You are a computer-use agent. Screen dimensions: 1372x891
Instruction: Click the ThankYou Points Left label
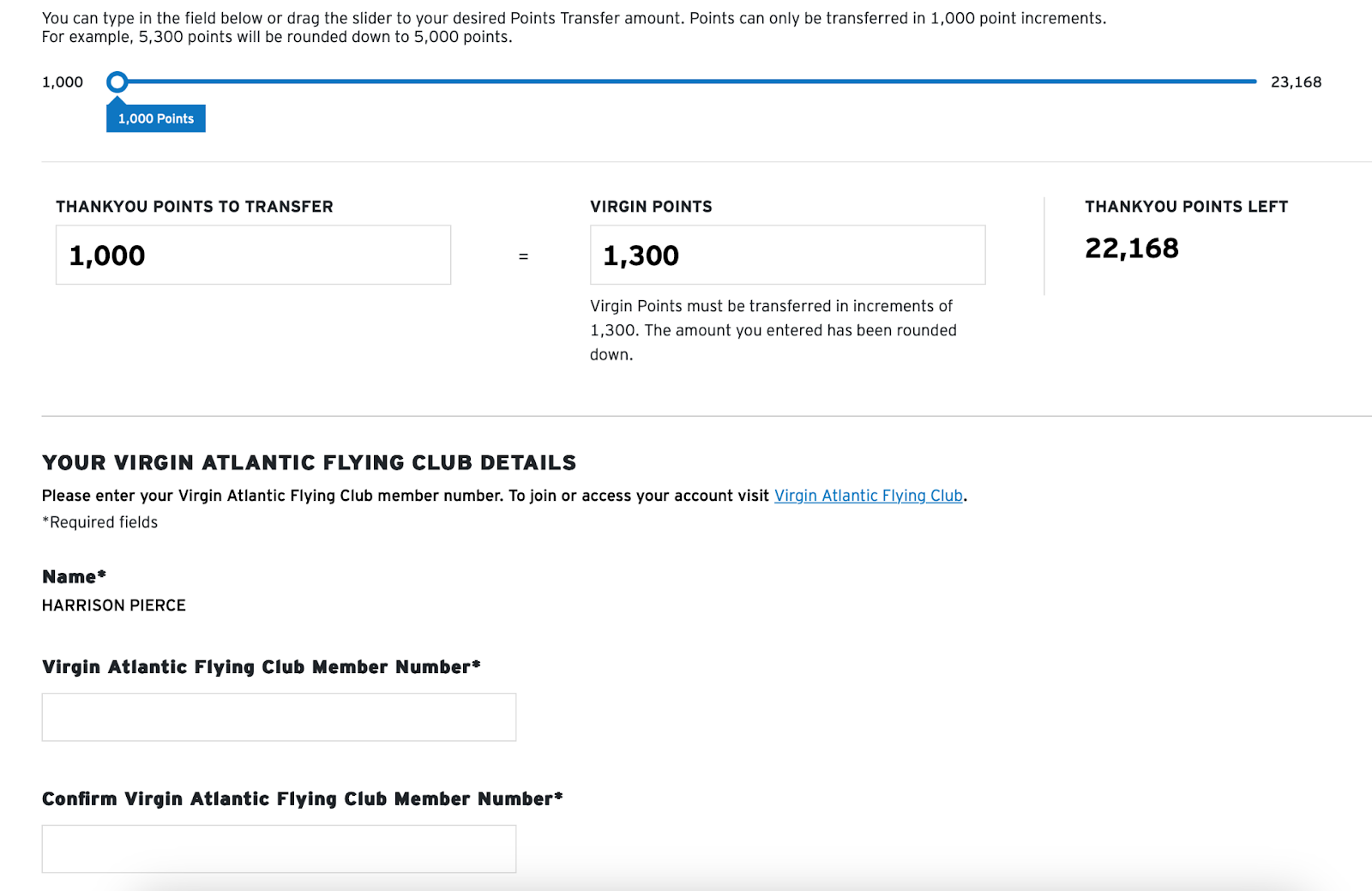click(1186, 207)
